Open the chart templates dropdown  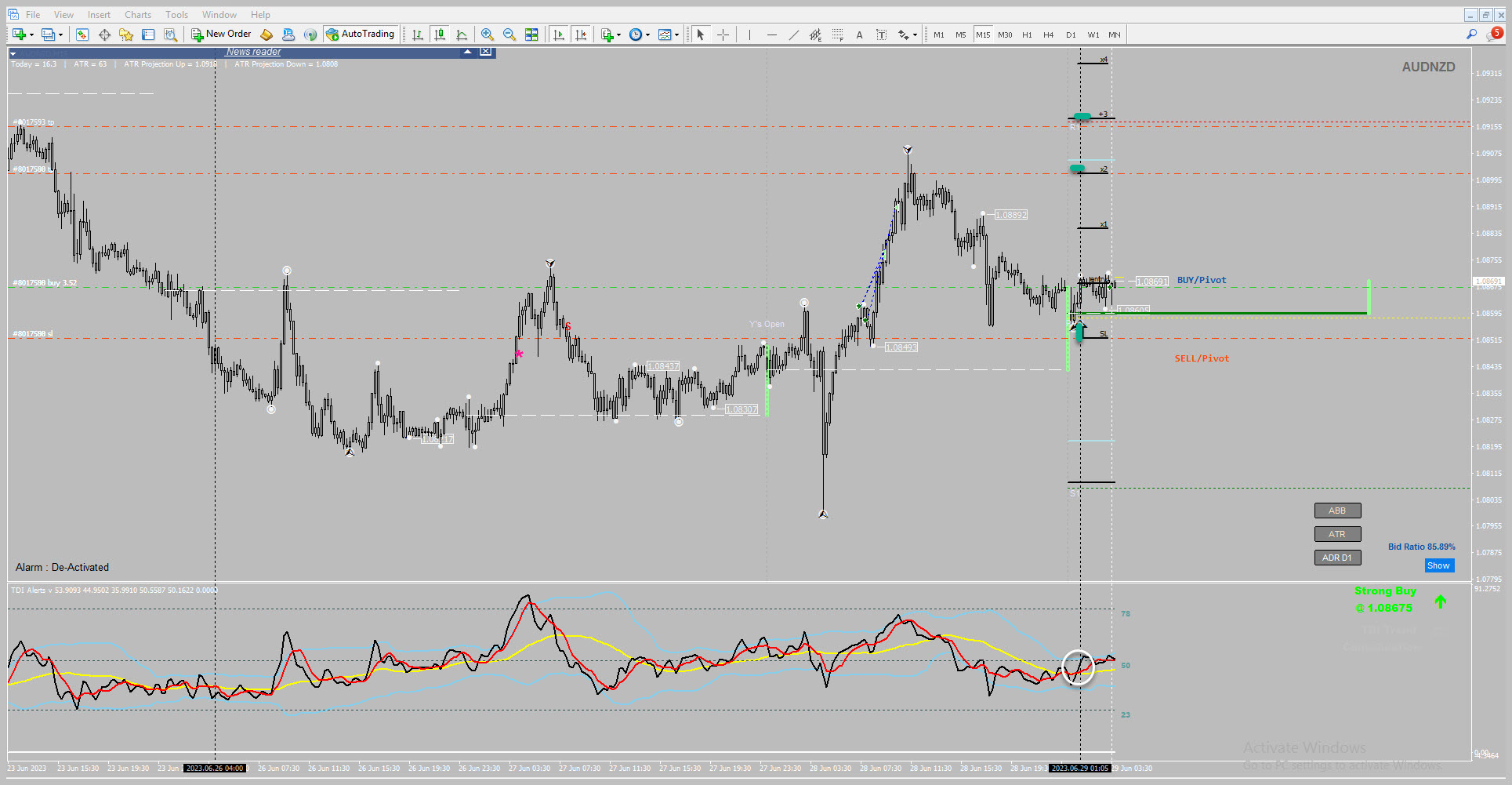pyautogui.click(x=676, y=35)
